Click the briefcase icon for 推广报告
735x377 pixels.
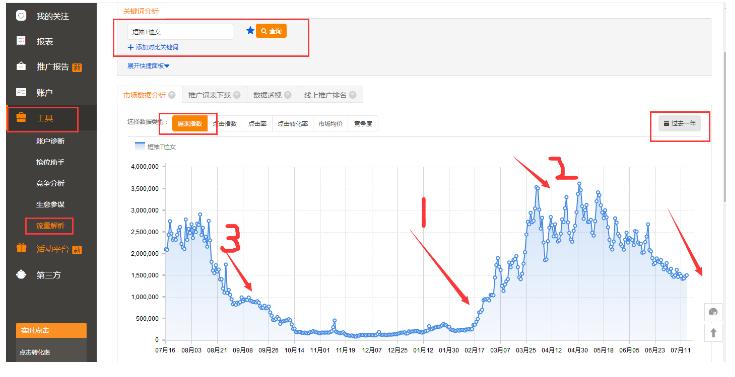coord(21,66)
